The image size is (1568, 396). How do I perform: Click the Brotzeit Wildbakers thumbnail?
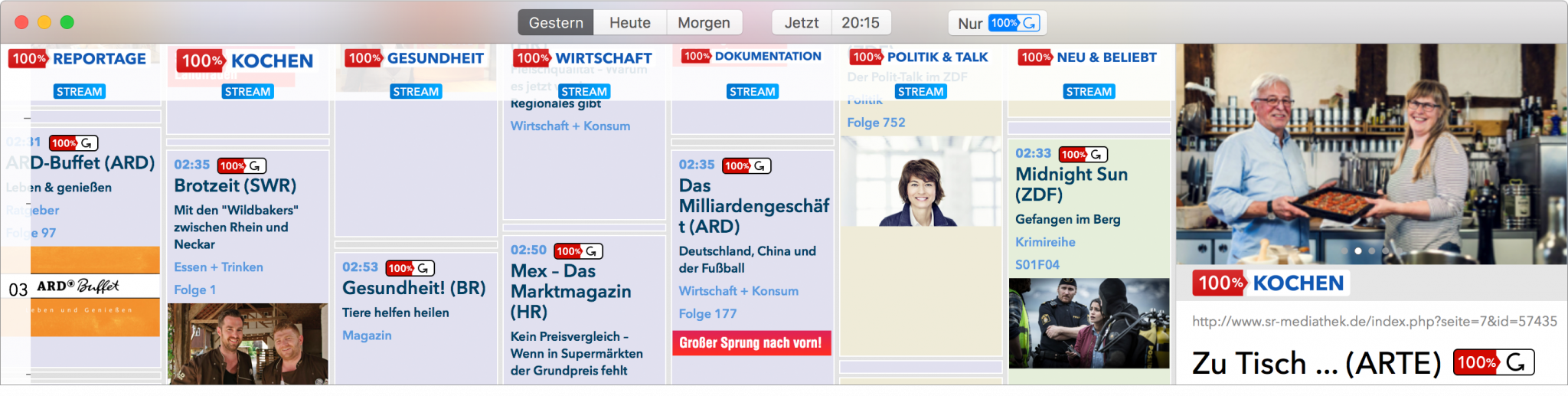[248, 343]
